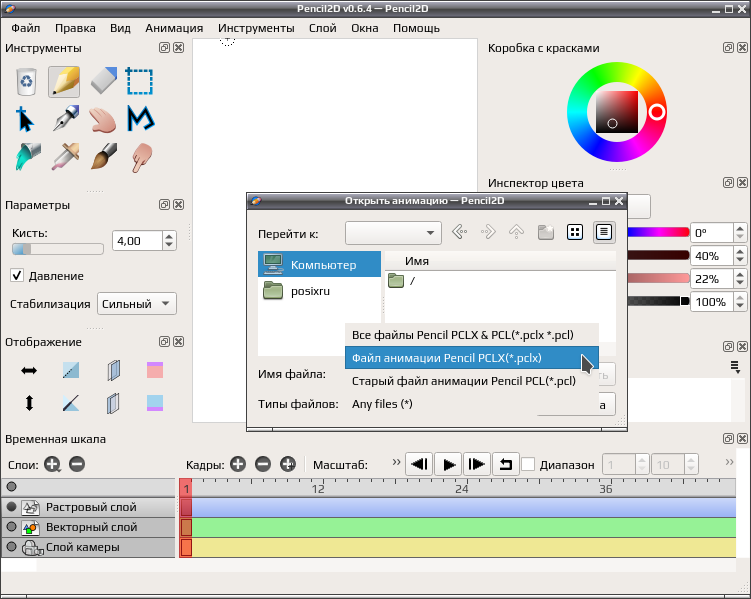Expand hidden timeline tools chevron after Масштаб
Viewport: 751px width, 599px height.
click(396, 462)
